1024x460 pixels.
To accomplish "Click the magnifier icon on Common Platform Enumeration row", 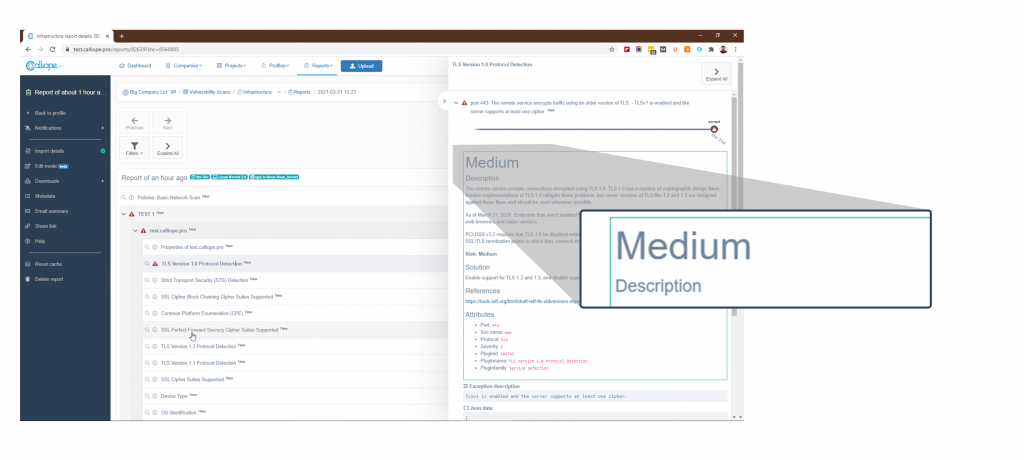I will (147, 313).
